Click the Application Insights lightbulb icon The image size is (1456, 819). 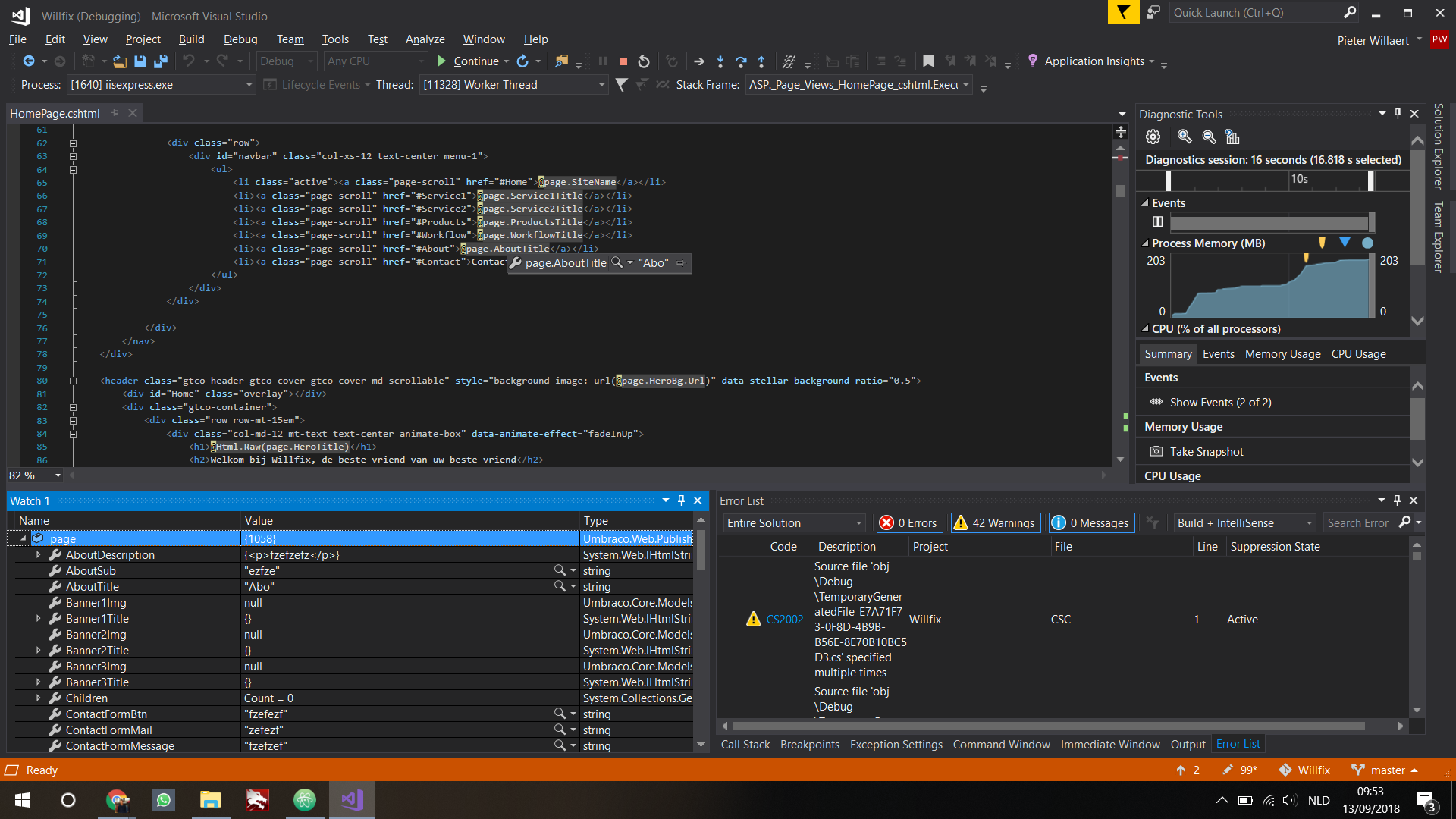[1032, 61]
